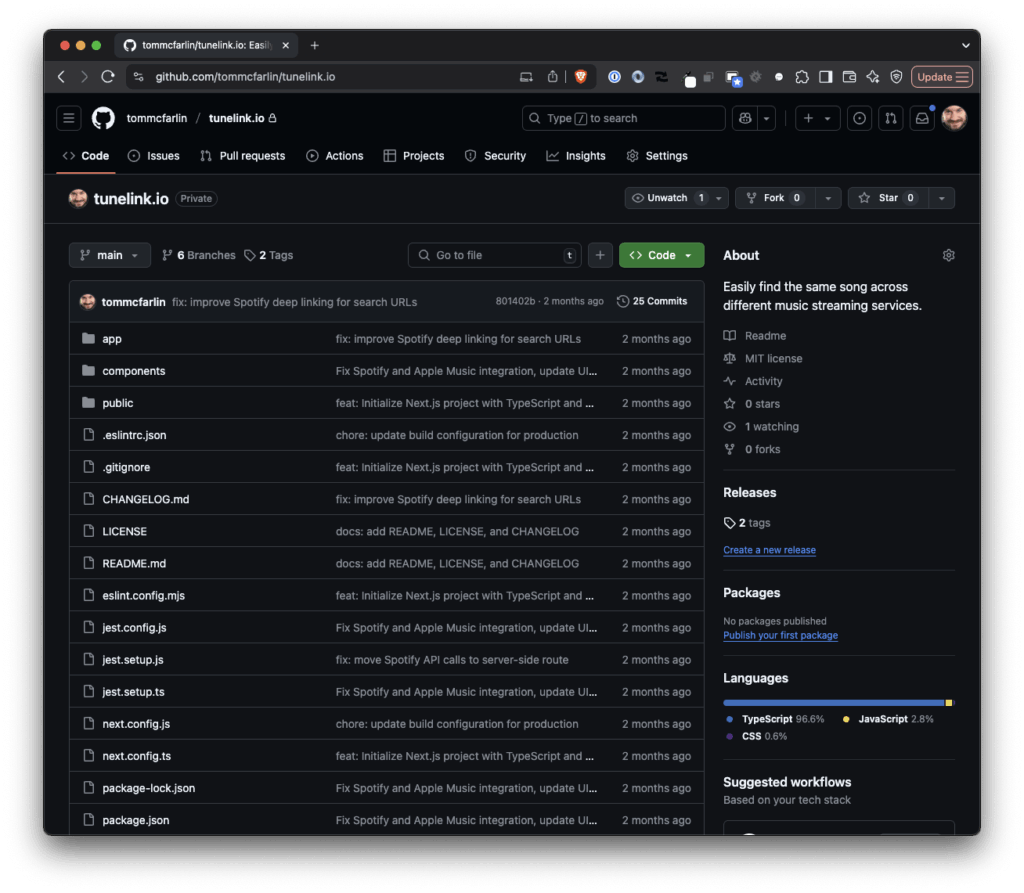Screen dimensions: 1024x893
Task: Open the public folder
Action: (x=118, y=403)
